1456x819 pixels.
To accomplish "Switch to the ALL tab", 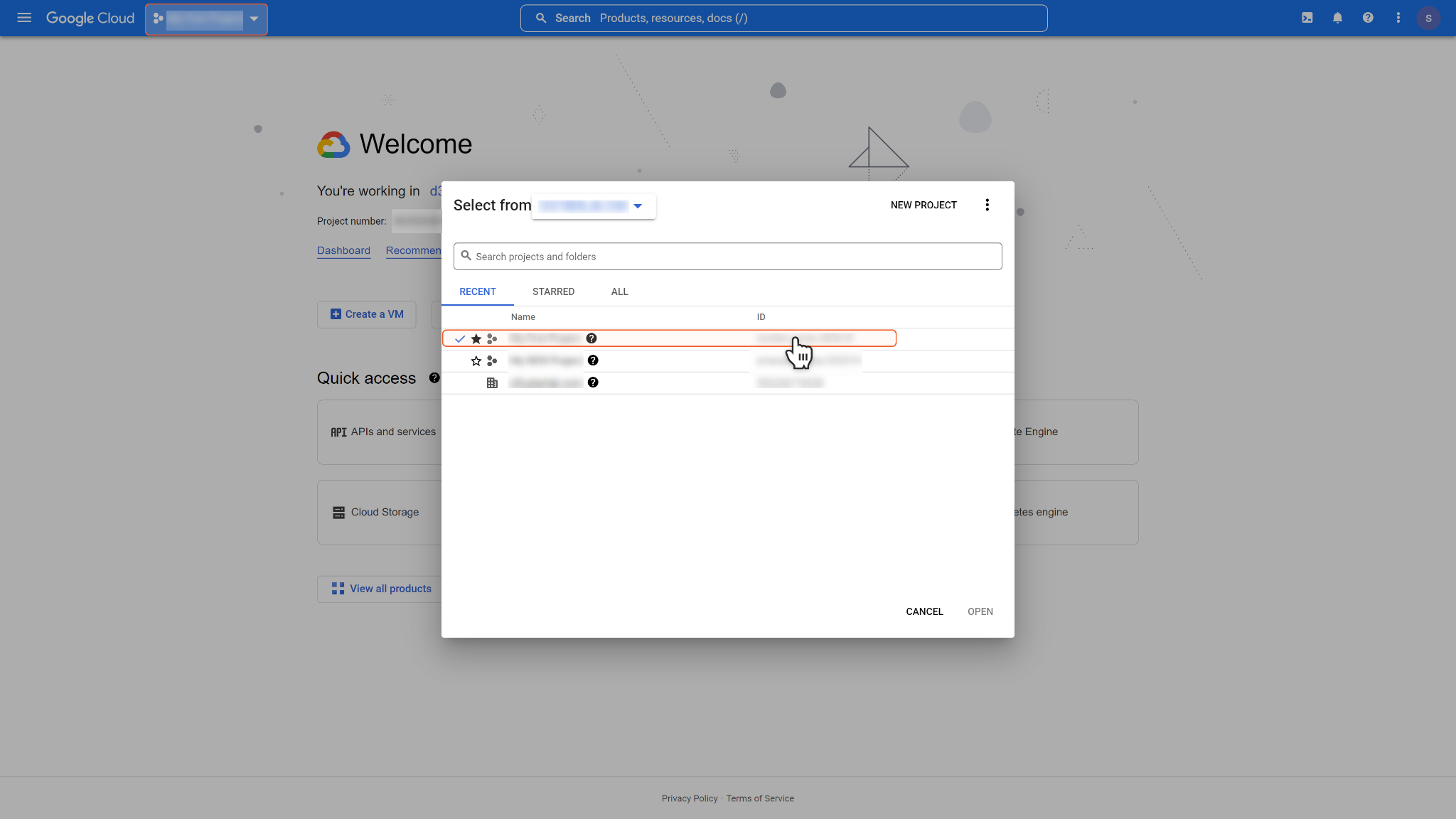I will pos(619,291).
